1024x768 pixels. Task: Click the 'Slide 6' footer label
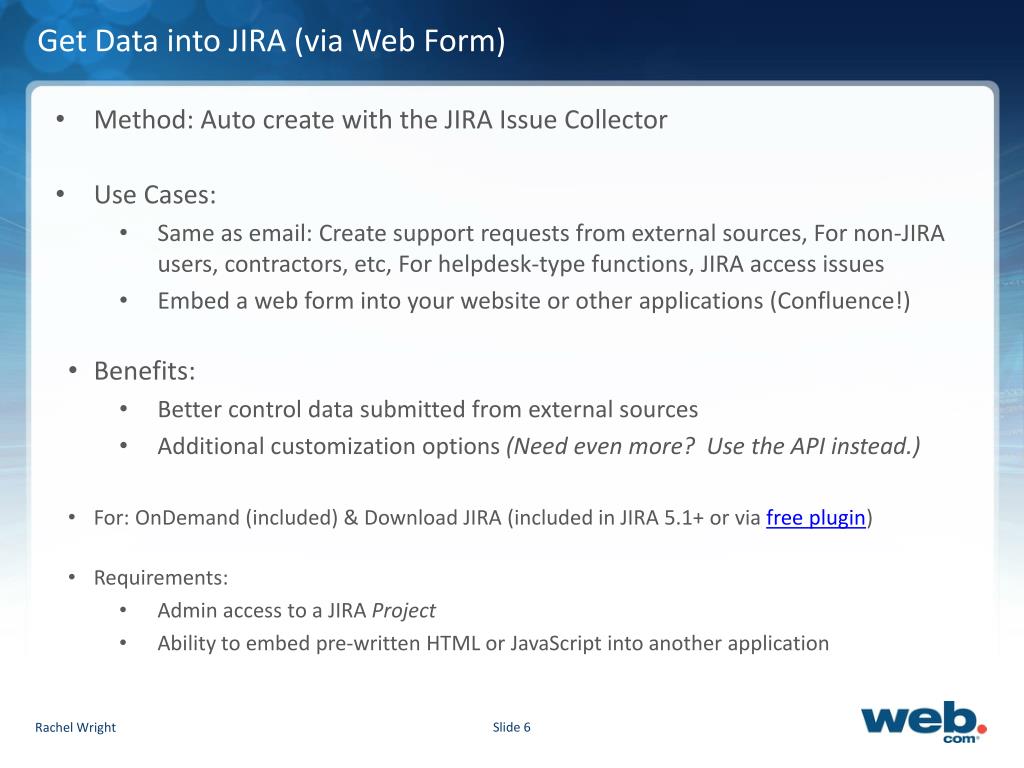click(x=511, y=728)
